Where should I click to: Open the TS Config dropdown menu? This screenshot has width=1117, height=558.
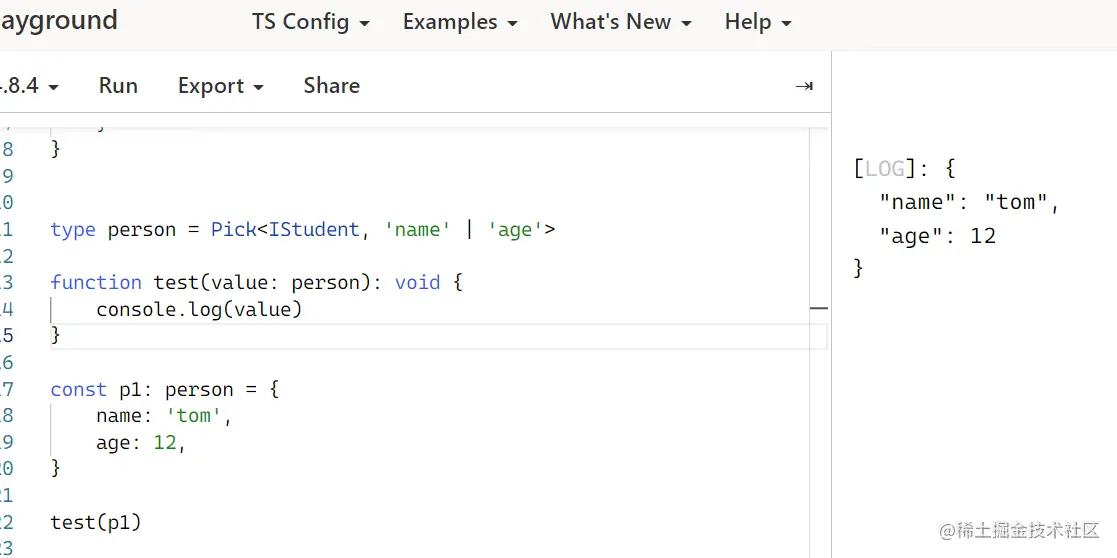311,22
